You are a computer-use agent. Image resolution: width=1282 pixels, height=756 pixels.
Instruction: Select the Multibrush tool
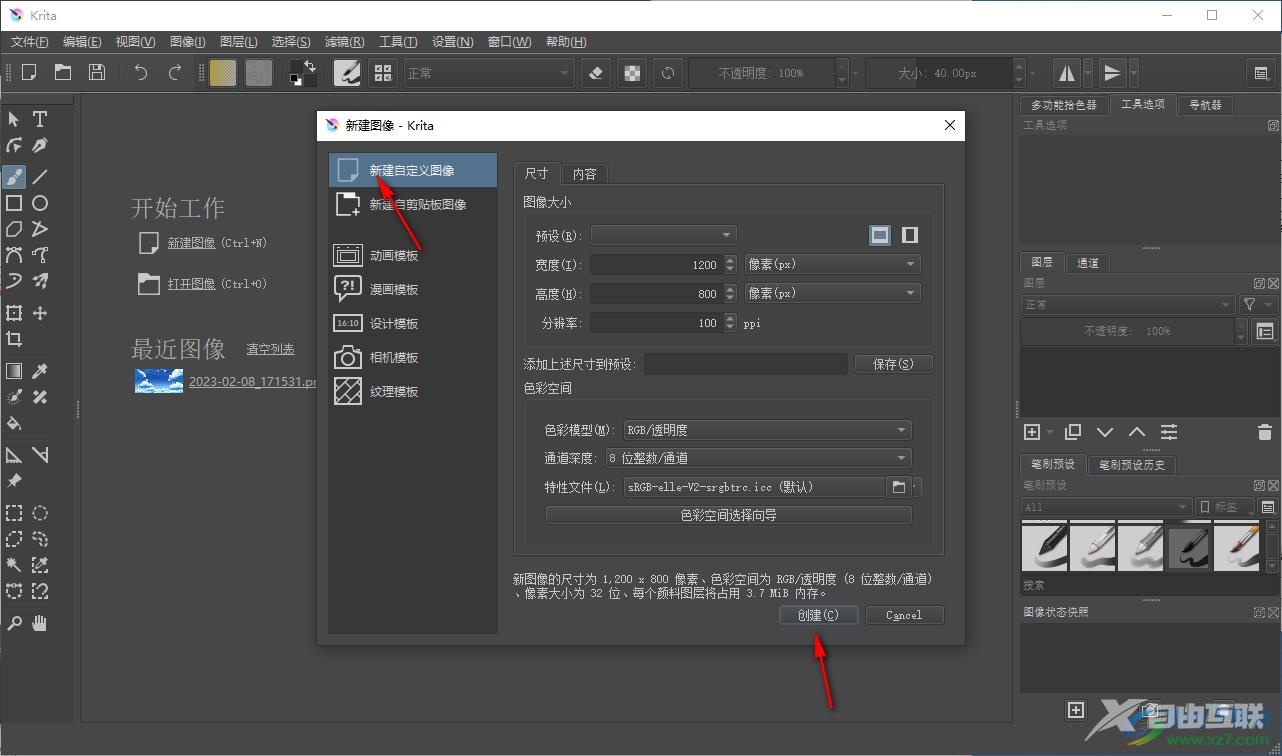click(40, 281)
